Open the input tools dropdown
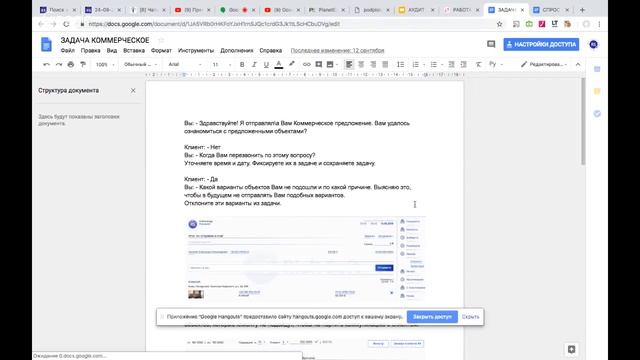The image size is (640, 360). (x=496, y=64)
